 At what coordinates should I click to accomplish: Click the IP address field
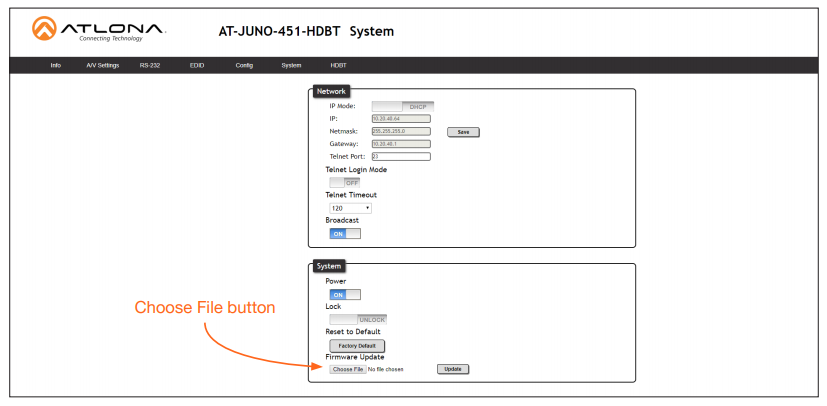point(401,119)
